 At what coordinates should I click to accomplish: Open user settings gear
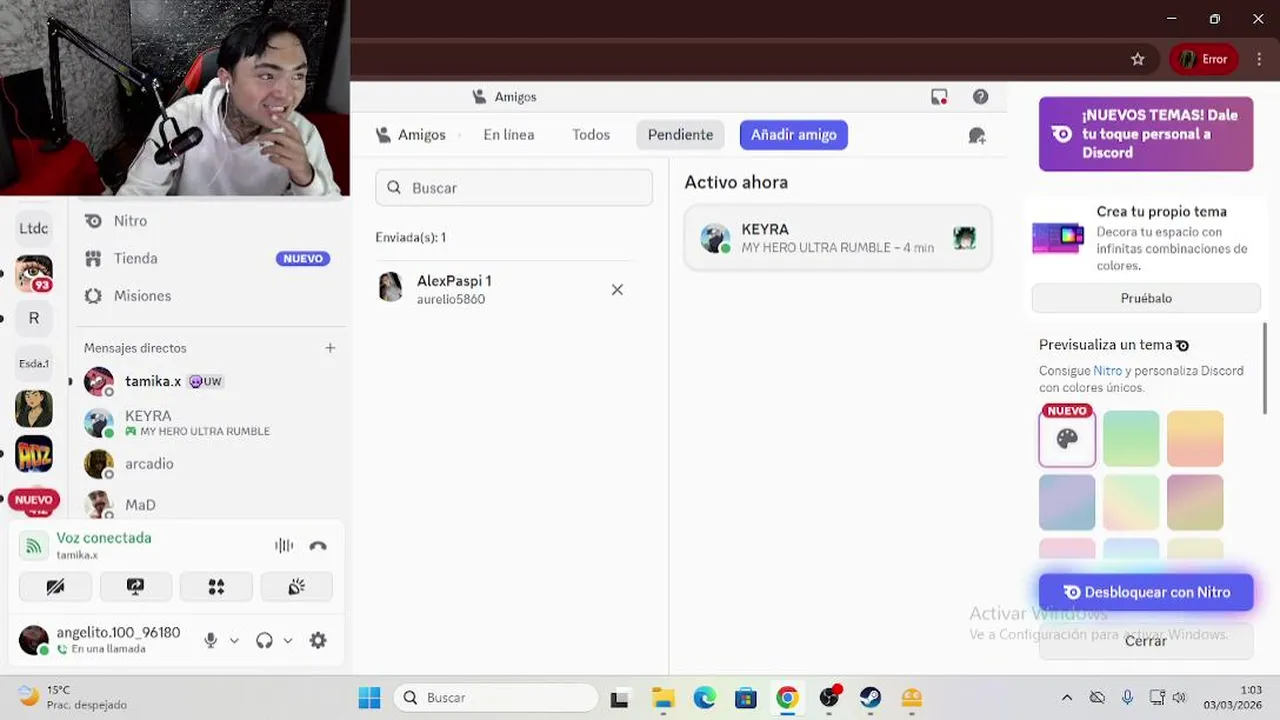coord(318,640)
